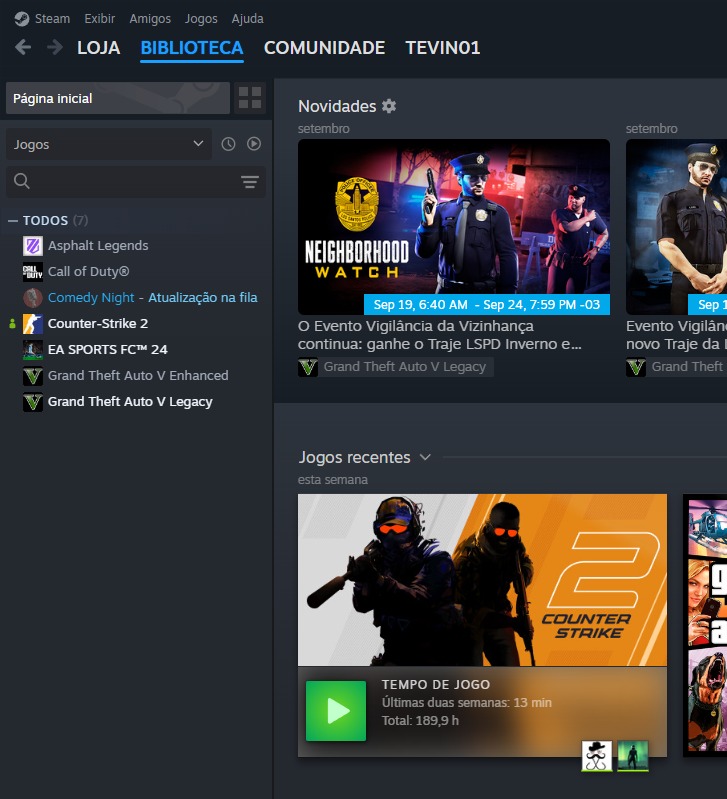727x799 pixels.
Task: Click Grand Theft Auto V Legacy list icon
Action: [33, 402]
